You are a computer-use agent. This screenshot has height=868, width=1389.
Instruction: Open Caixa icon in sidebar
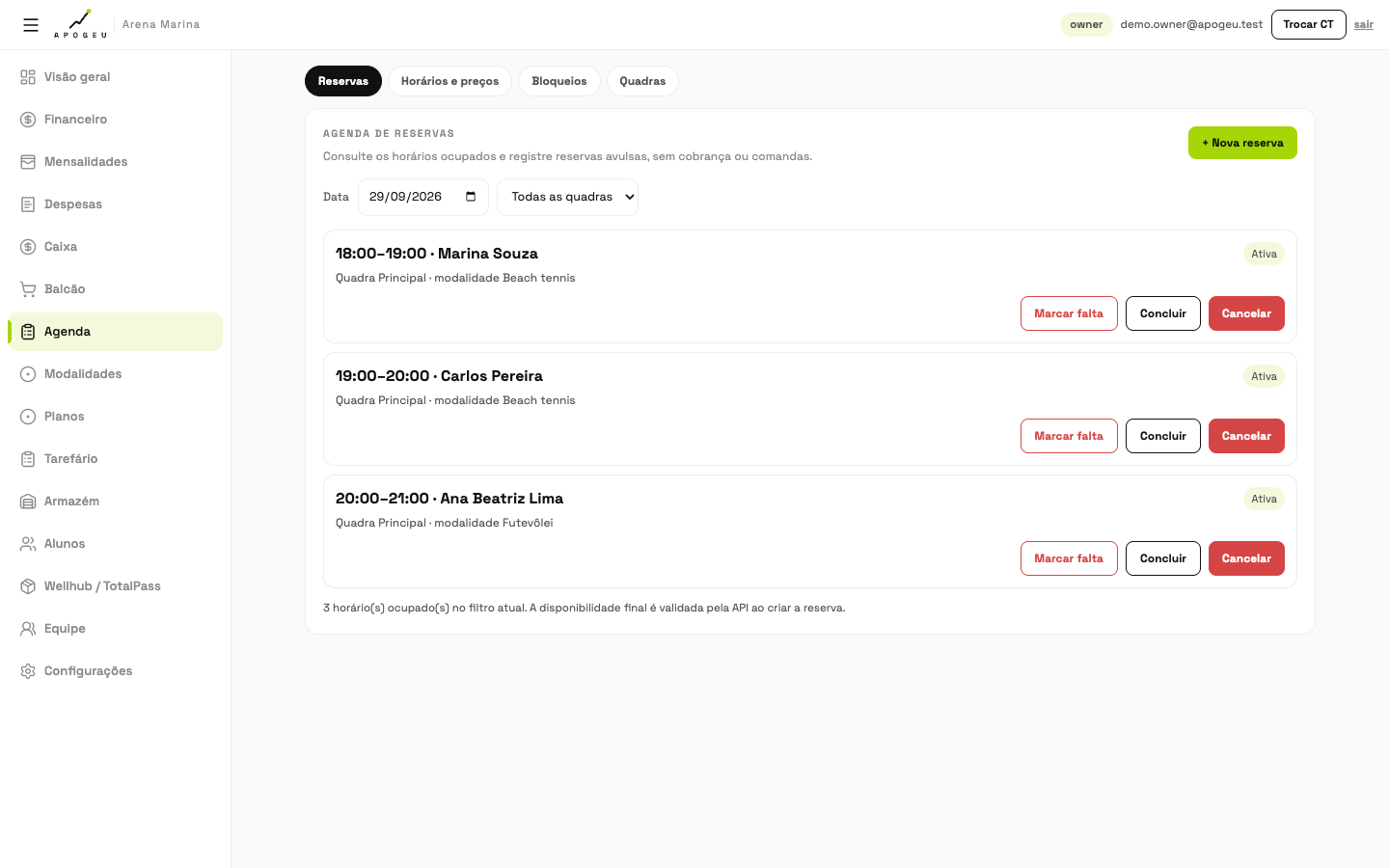[x=28, y=247]
